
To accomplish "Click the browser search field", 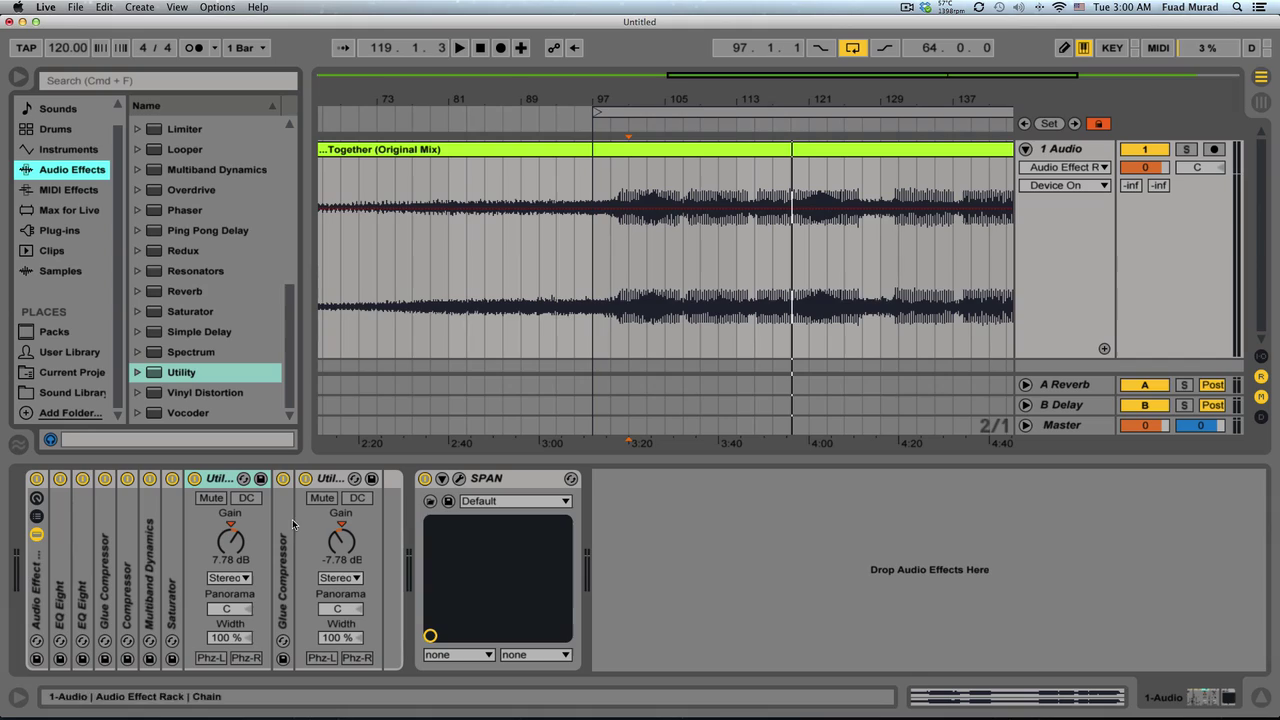I will (x=168, y=81).
